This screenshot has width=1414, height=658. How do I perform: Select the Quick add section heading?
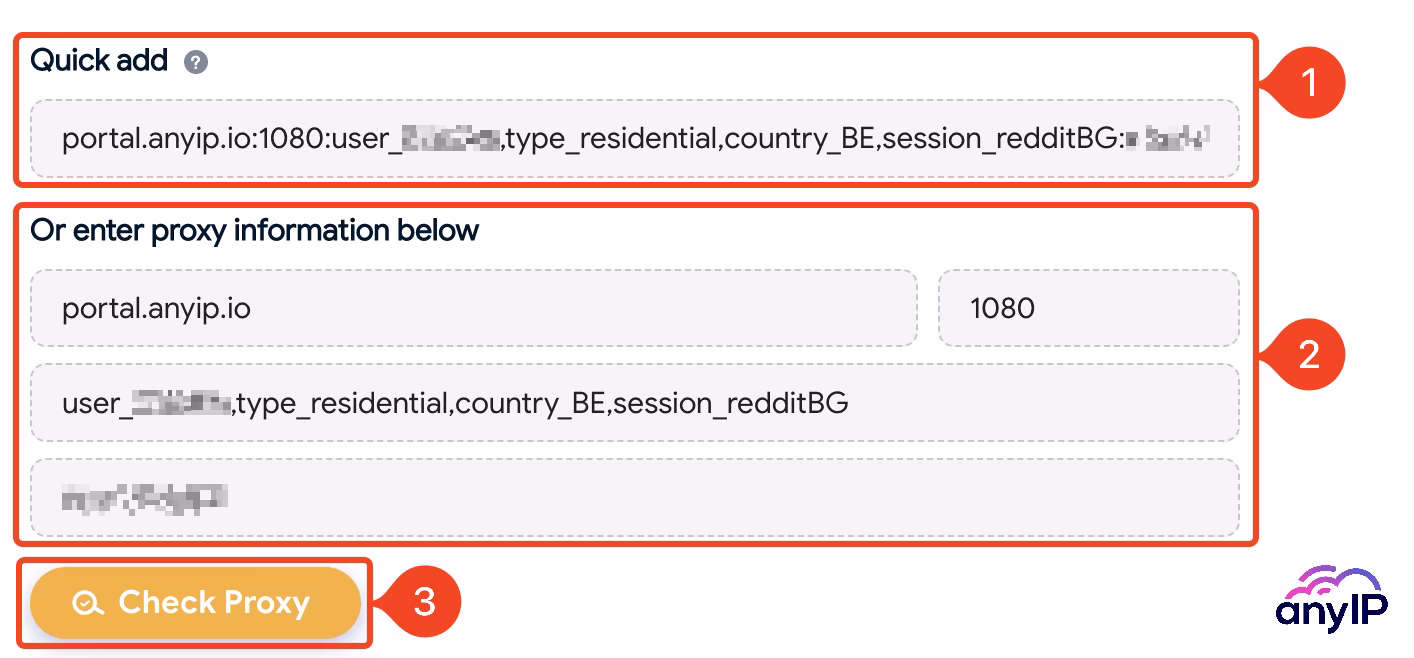click(100, 60)
